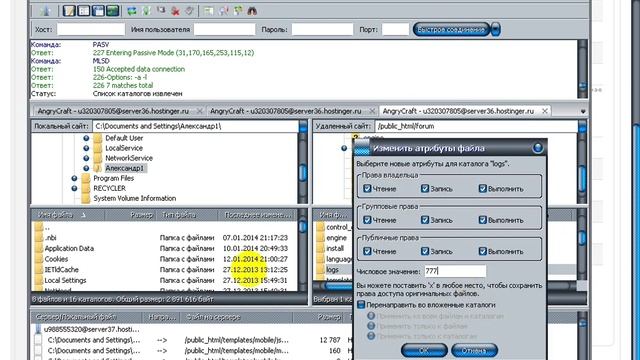This screenshot has width=640, height=360.
Task: Expand the Program Files tree node
Action: pos(74,178)
